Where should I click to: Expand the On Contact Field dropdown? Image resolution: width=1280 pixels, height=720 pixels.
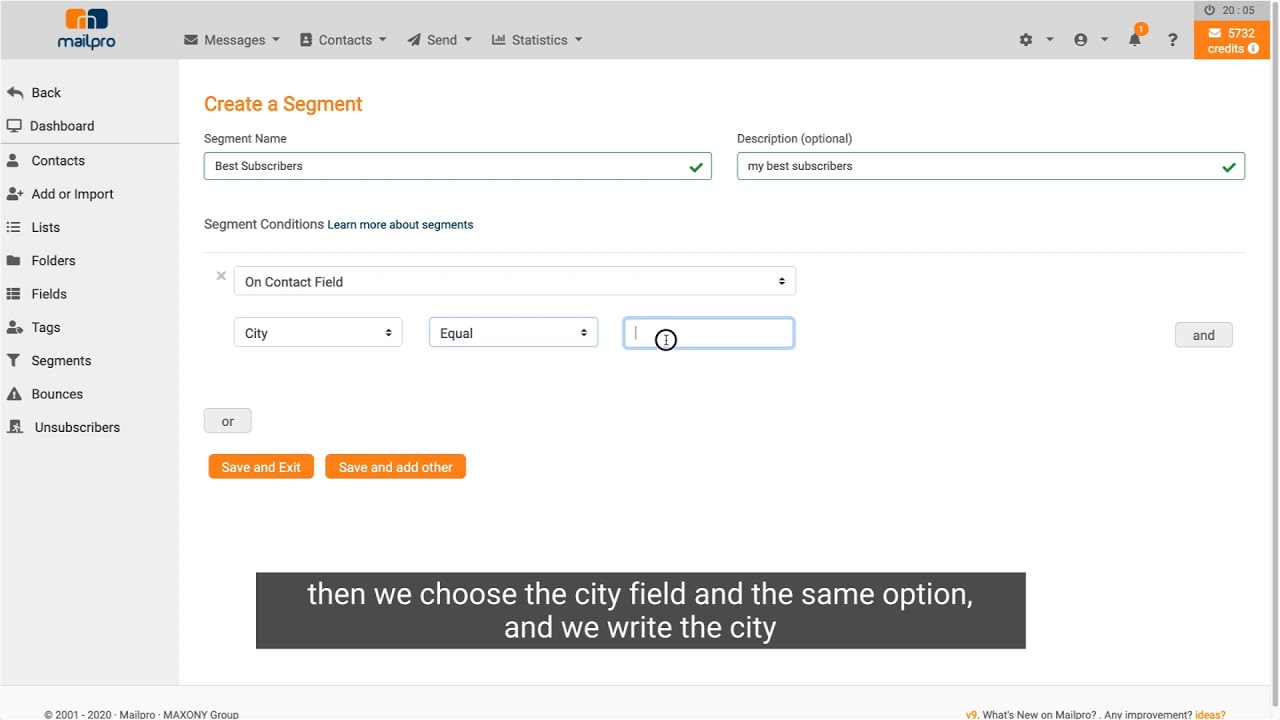click(x=514, y=282)
